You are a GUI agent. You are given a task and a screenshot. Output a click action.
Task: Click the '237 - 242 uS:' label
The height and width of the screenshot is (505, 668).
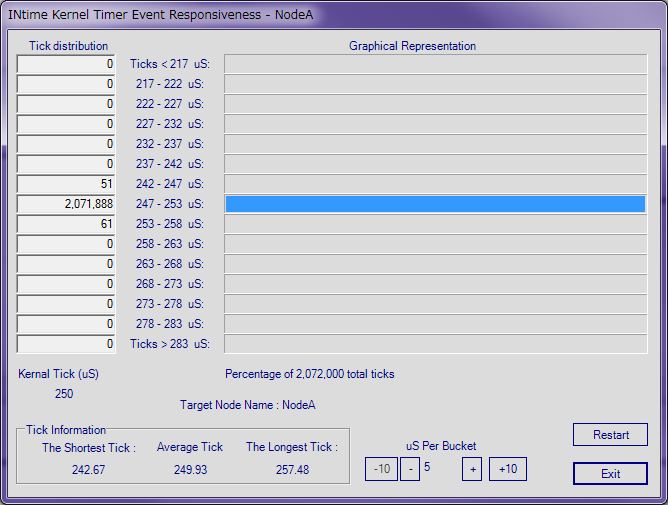click(x=170, y=164)
